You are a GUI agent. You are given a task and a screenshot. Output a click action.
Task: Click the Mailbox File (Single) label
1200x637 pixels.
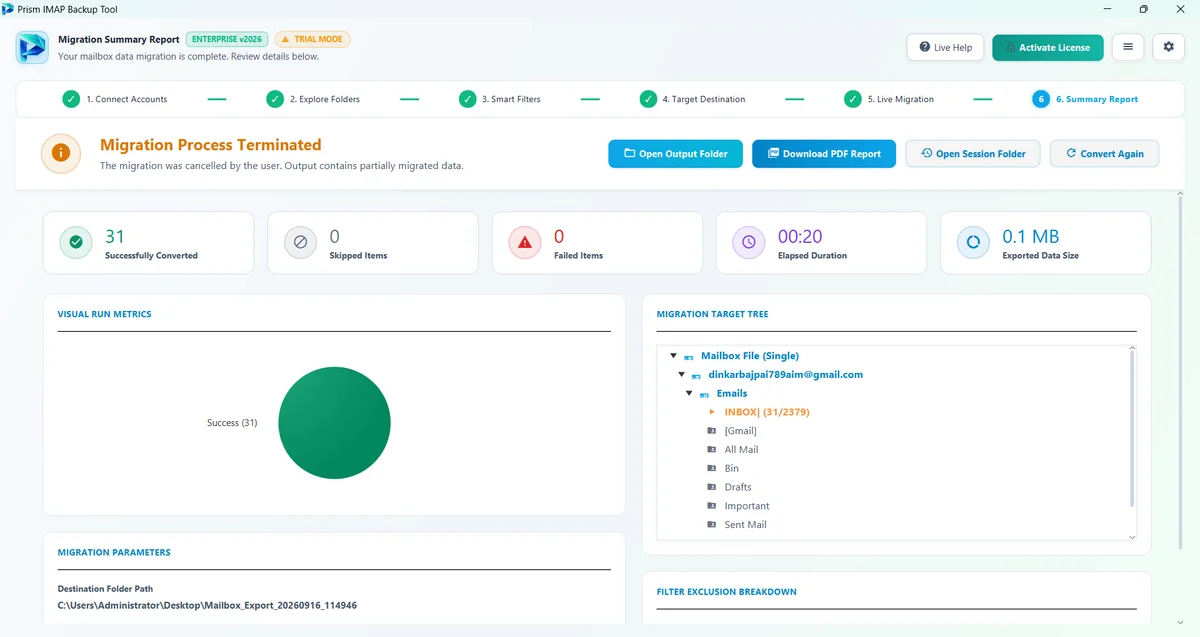[x=750, y=356]
